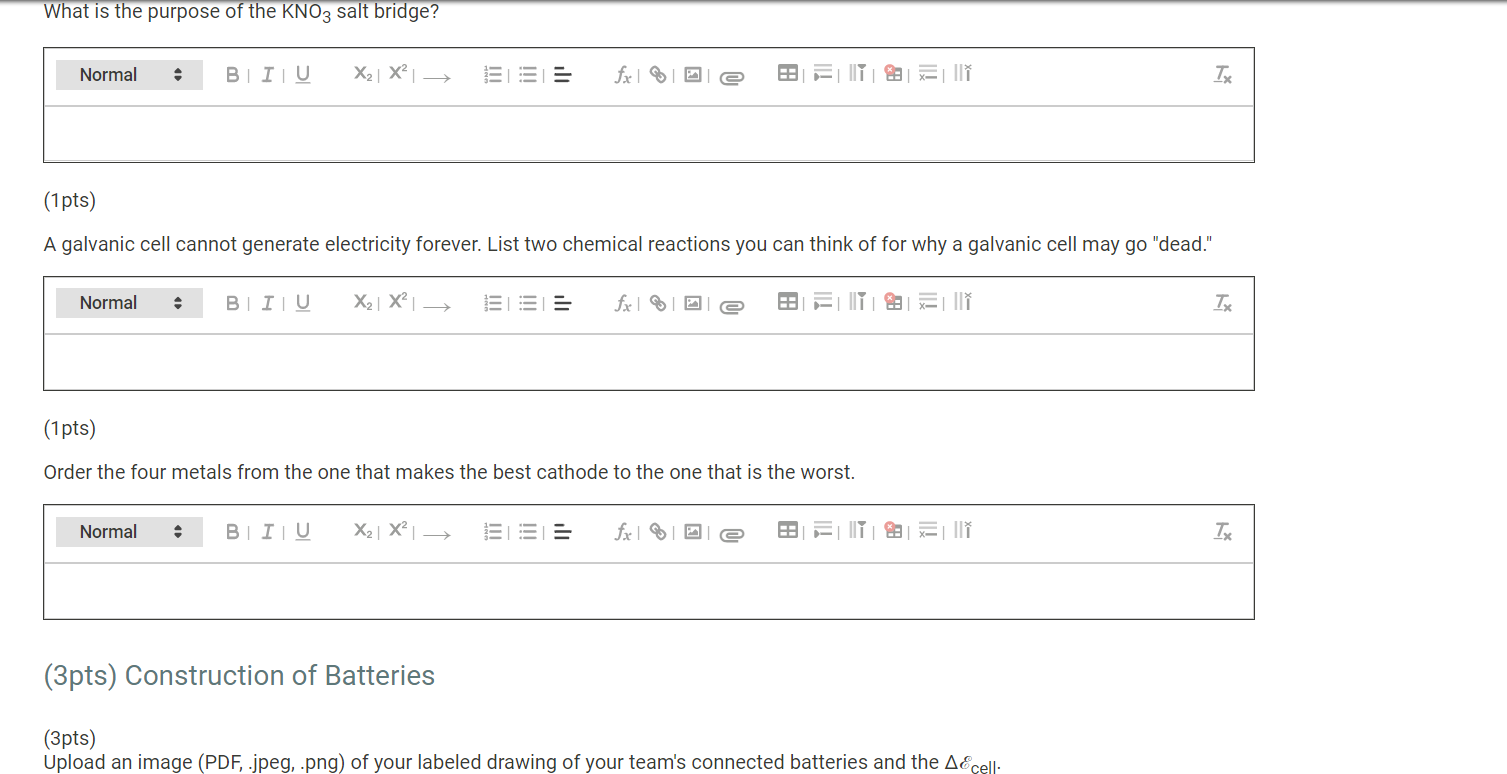The width and height of the screenshot is (1507, 774).
Task: Insert image in the cathode ordering answer
Action: [693, 532]
